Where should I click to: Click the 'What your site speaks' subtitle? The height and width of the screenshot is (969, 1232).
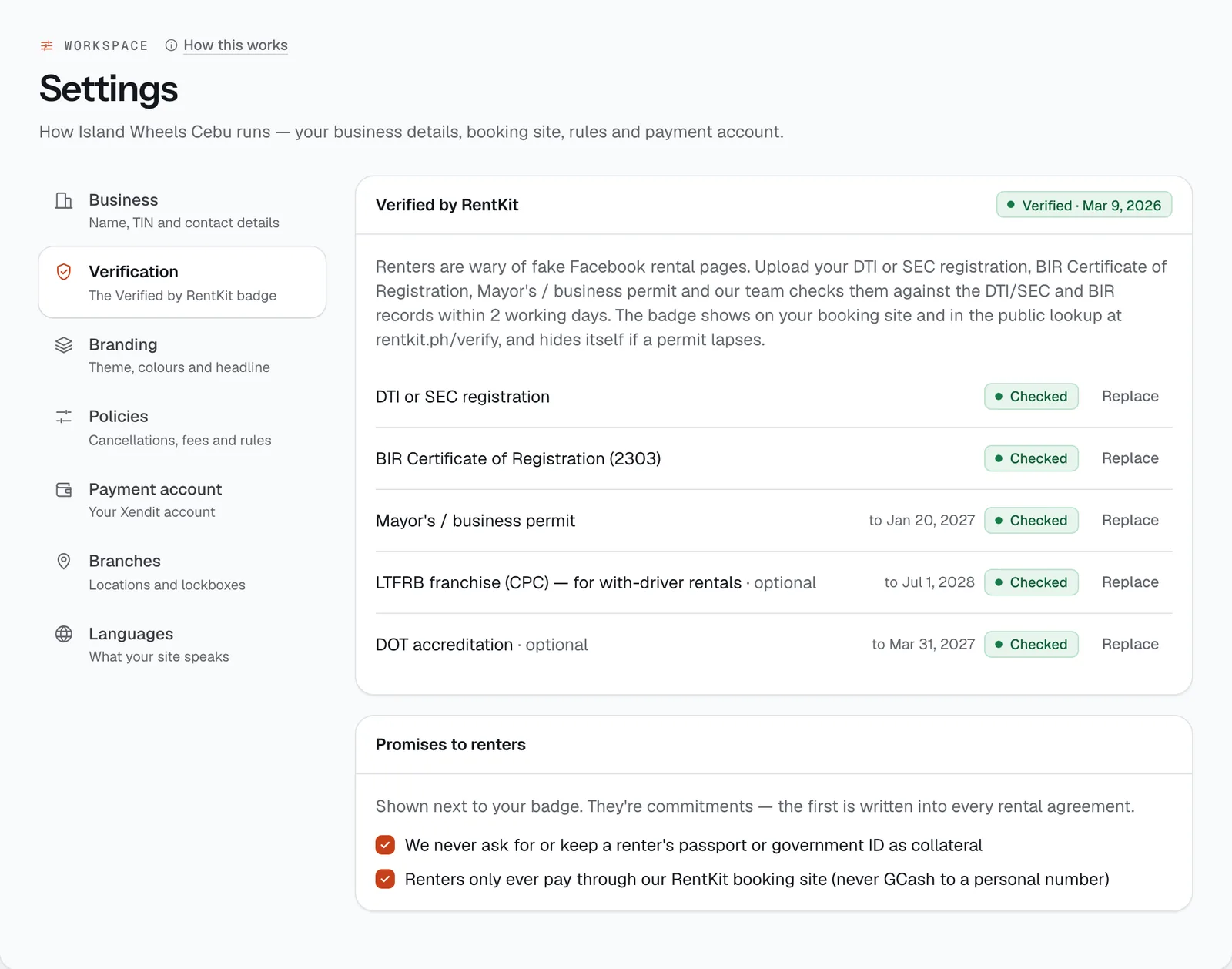click(x=159, y=657)
